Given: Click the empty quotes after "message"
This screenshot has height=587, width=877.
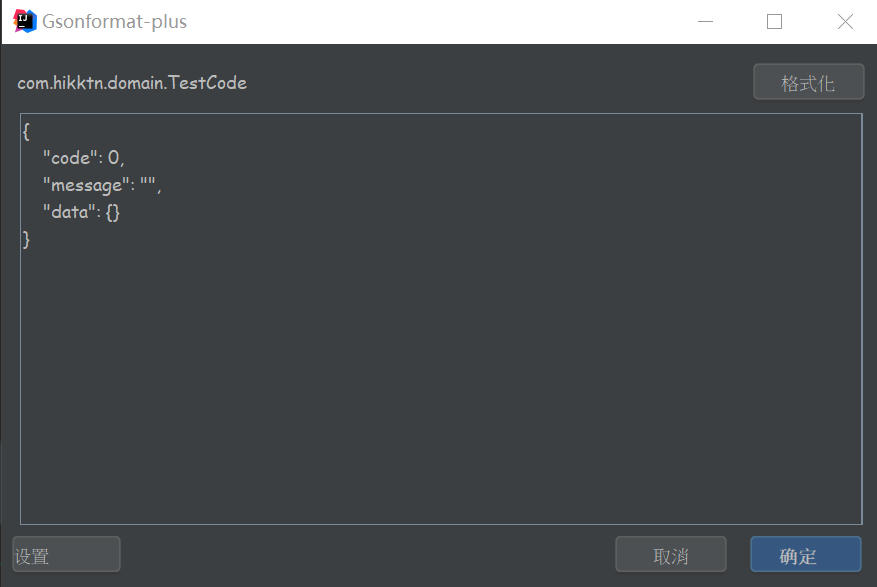Looking at the screenshot, I should 148,181.
